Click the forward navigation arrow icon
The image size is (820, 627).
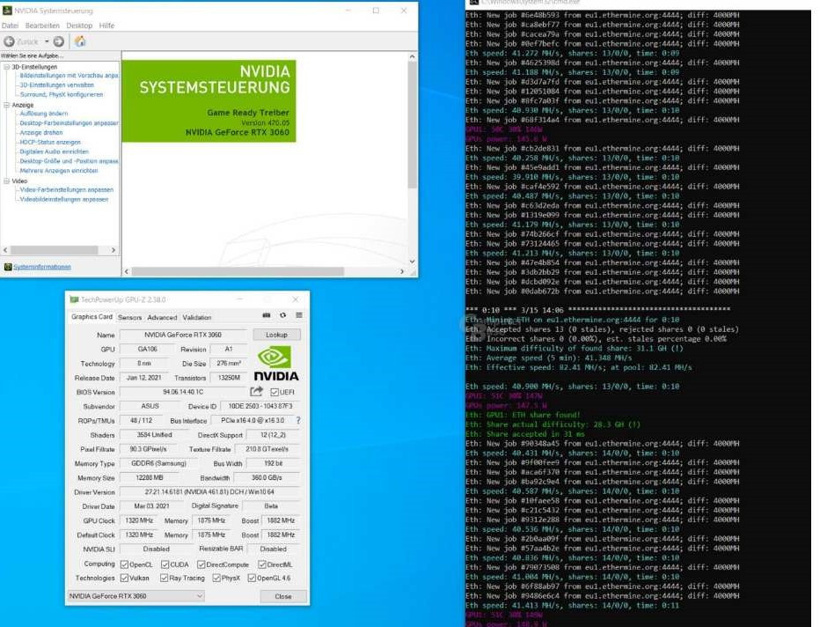(x=57, y=41)
